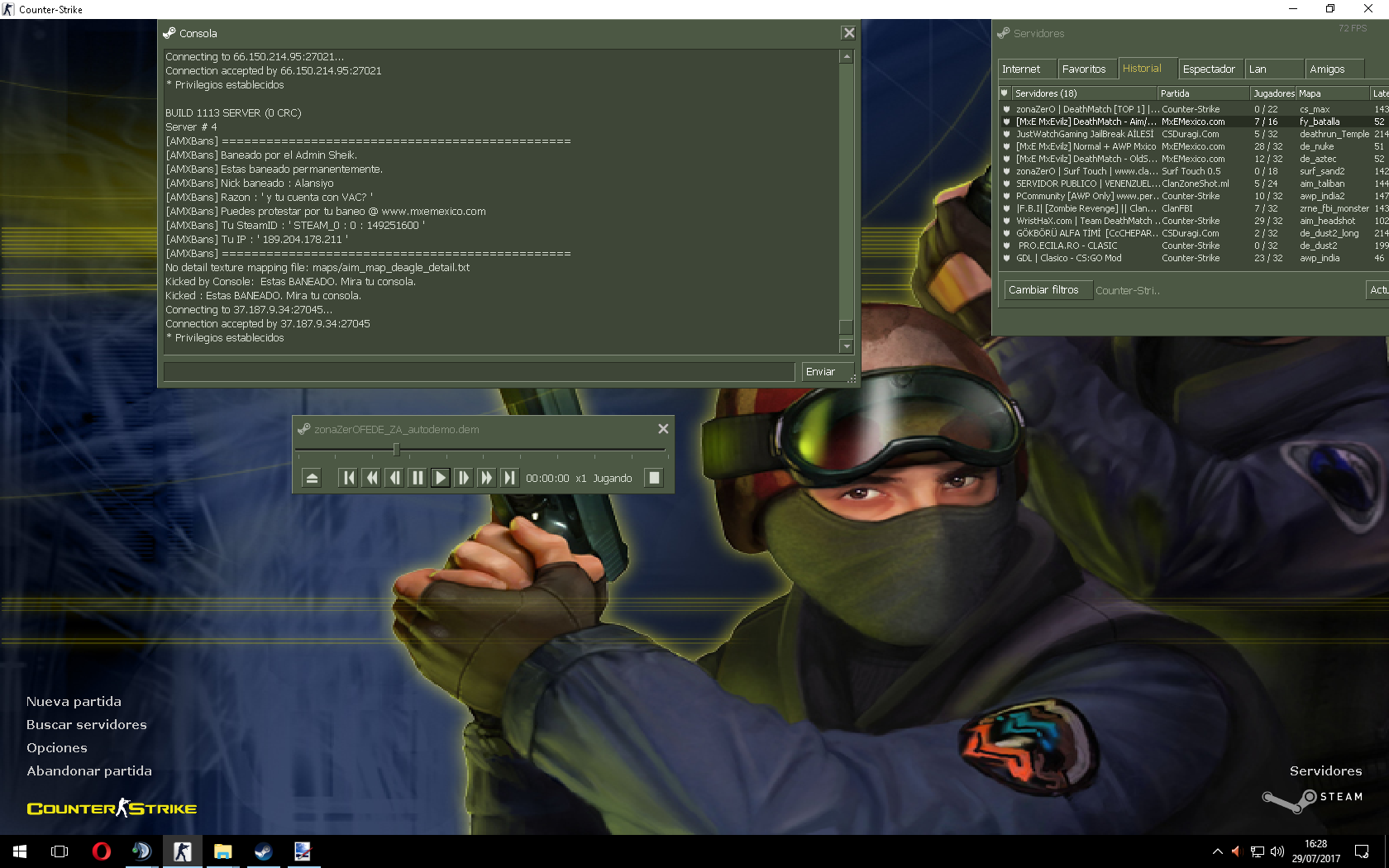Click the console scrollbar up arrow
The width and height of the screenshot is (1389, 868).
tap(846, 56)
